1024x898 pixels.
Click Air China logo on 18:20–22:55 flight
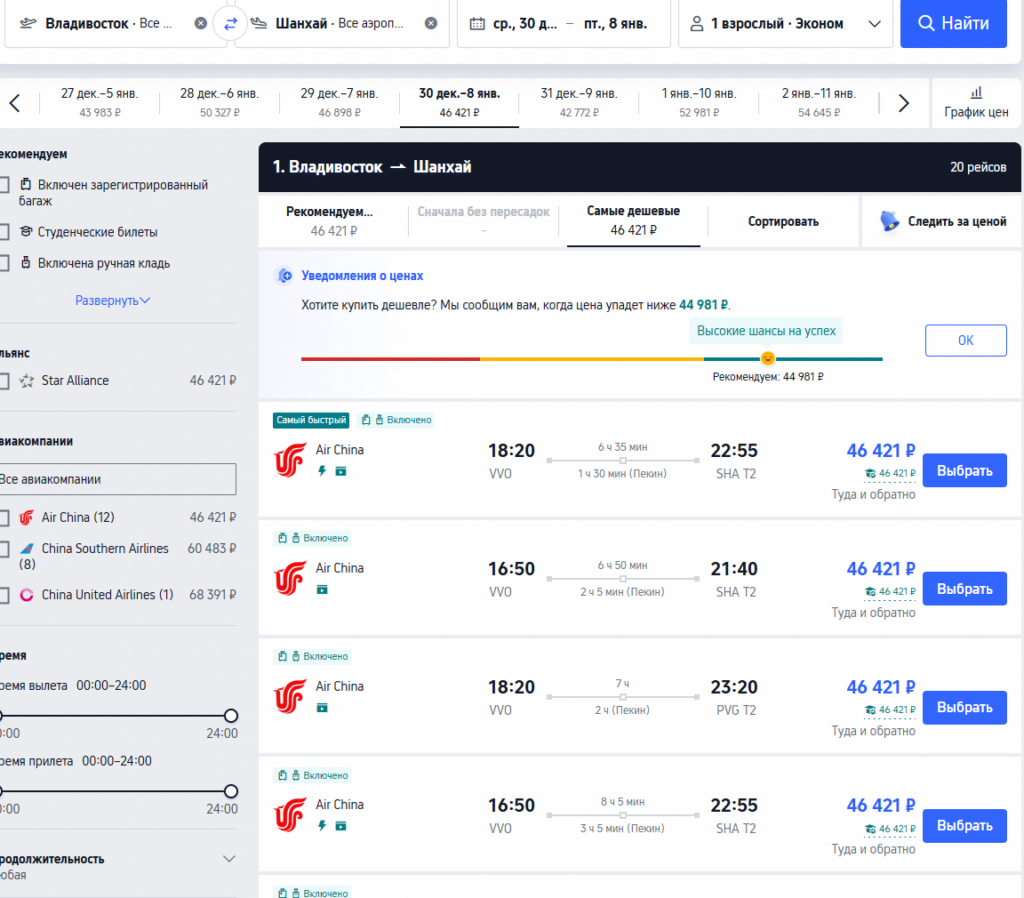290,460
